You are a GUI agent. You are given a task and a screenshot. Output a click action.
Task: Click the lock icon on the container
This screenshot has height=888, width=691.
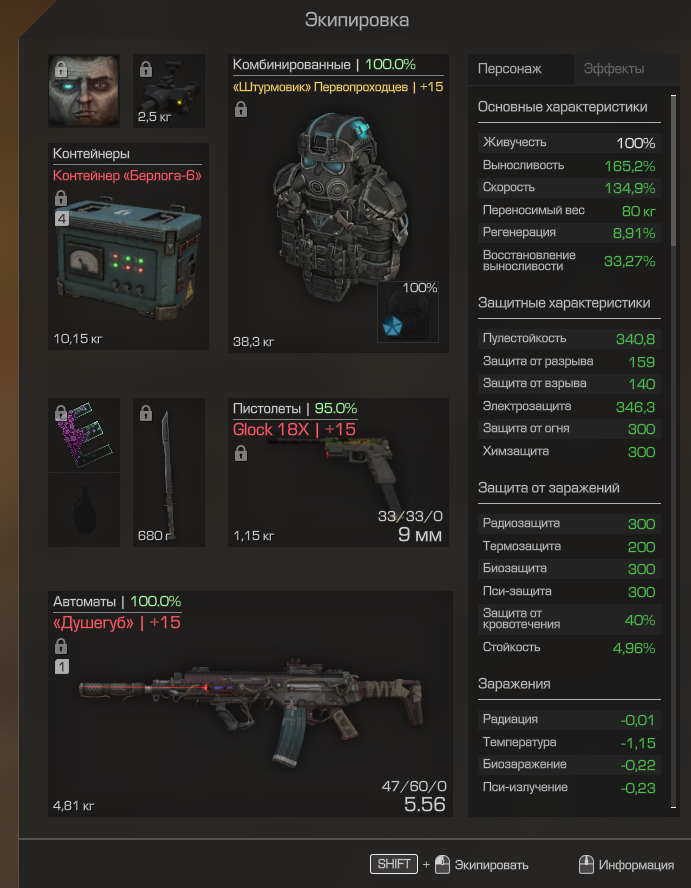point(61,198)
